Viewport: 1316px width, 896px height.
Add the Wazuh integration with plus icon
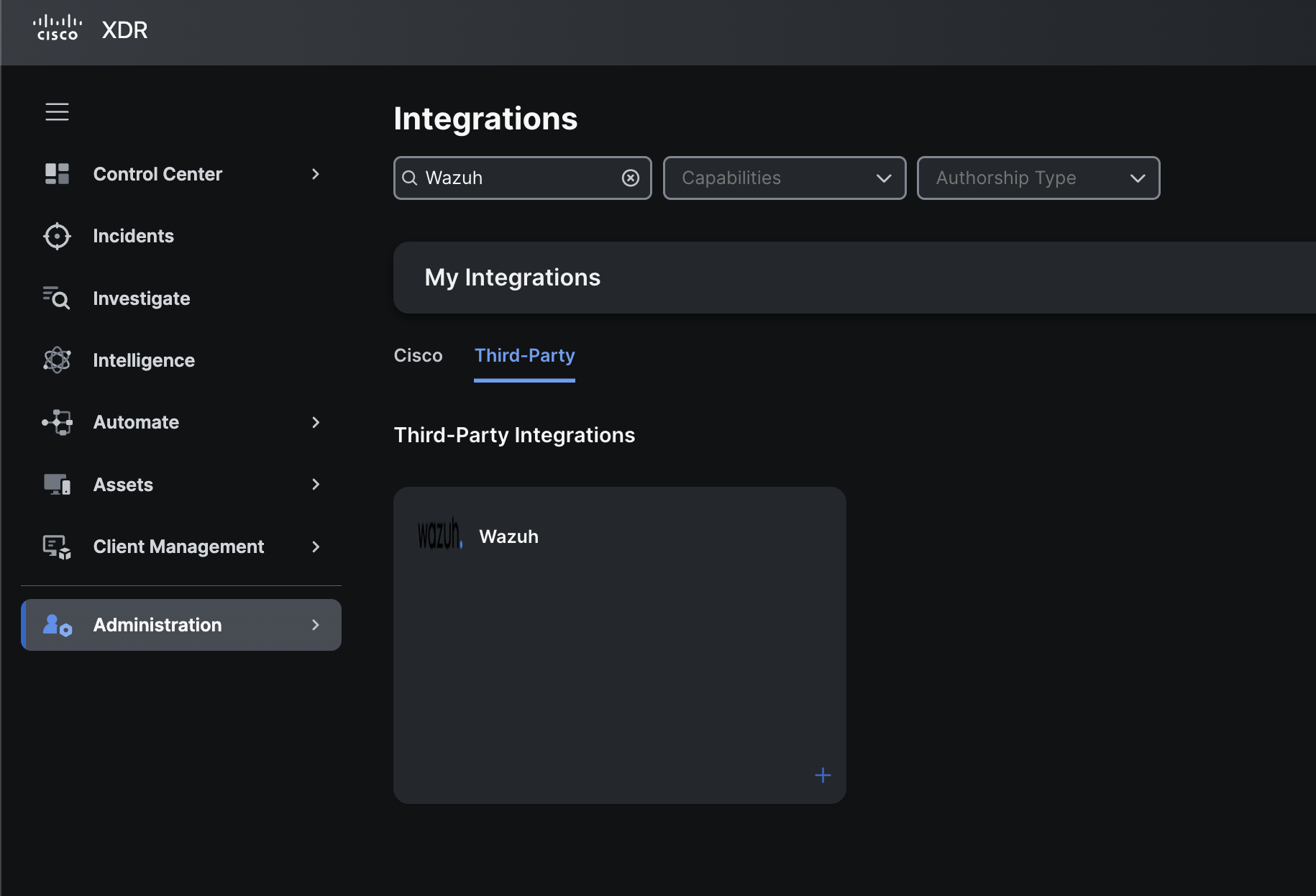[823, 775]
